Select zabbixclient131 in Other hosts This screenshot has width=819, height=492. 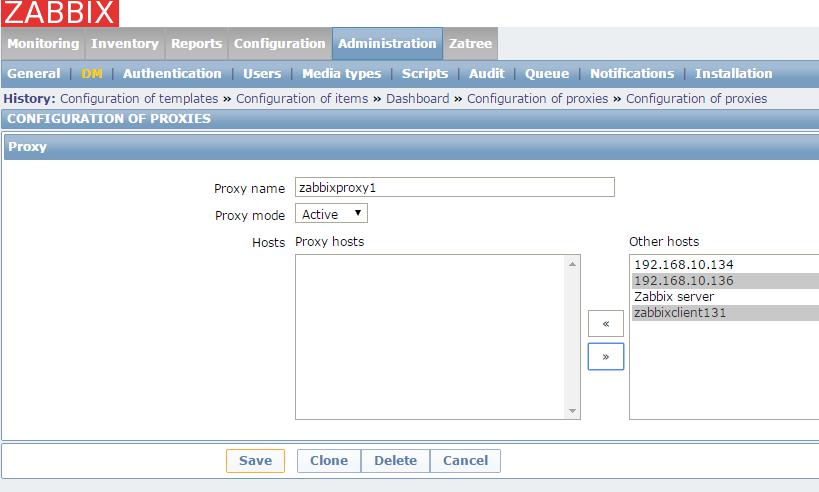pos(725,313)
